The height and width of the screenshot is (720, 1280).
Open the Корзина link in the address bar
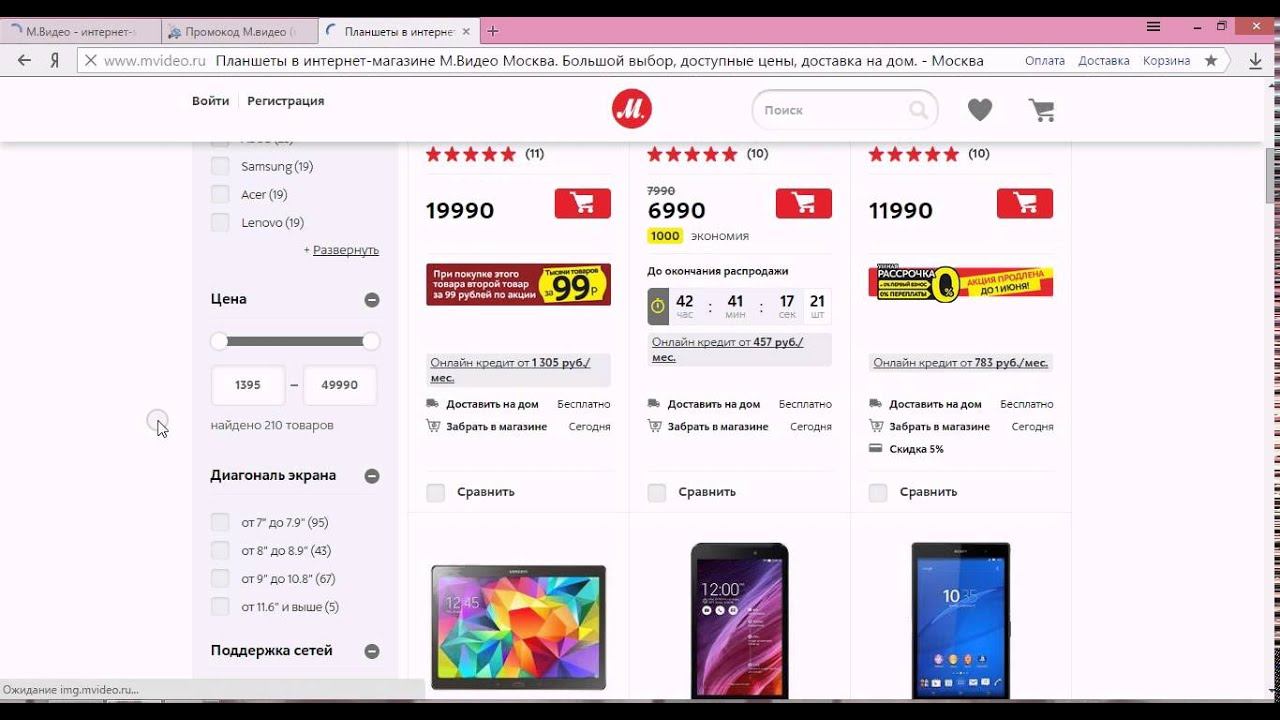(1166, 61)
